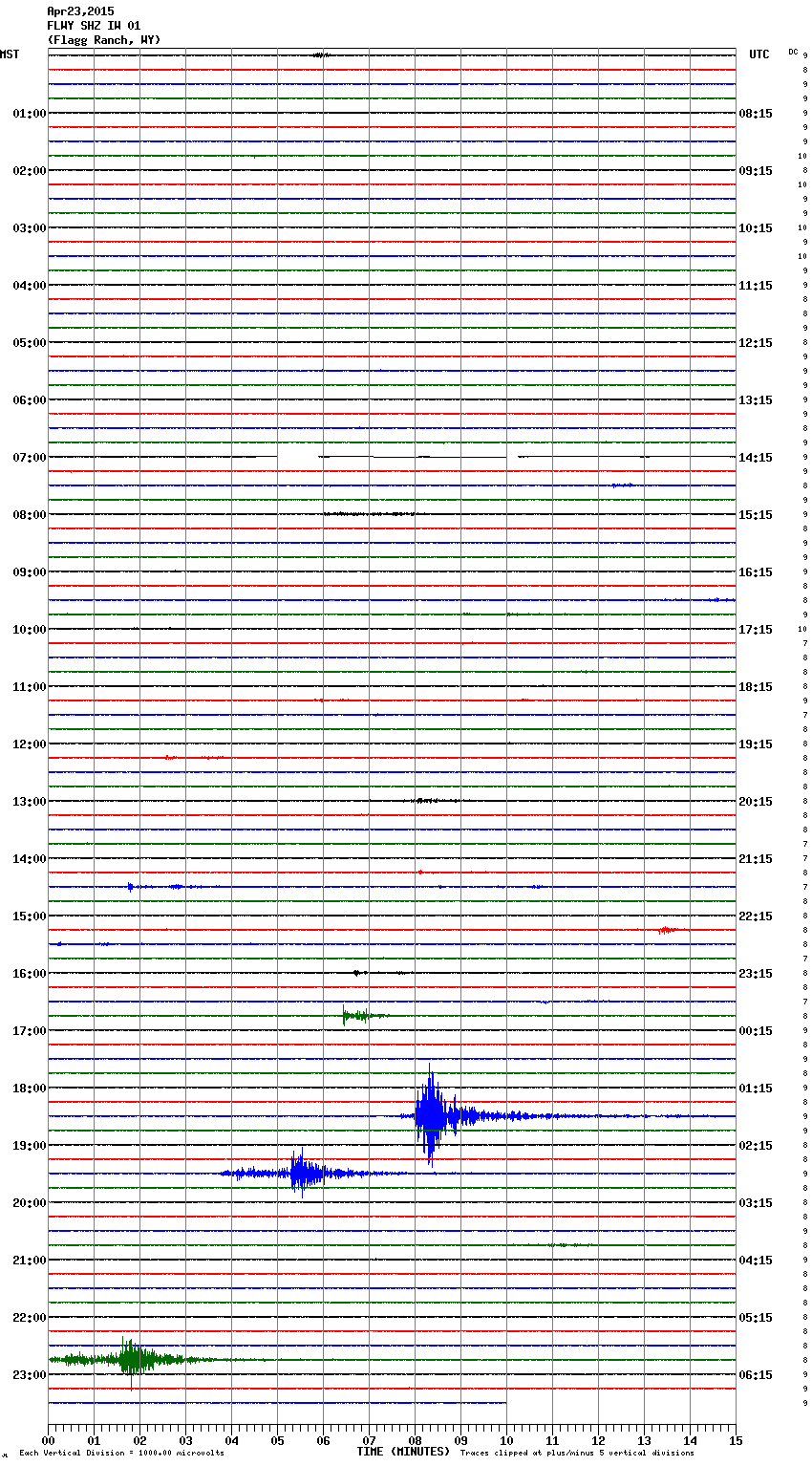Click the 09:15 UTC time label

point(756,171)
